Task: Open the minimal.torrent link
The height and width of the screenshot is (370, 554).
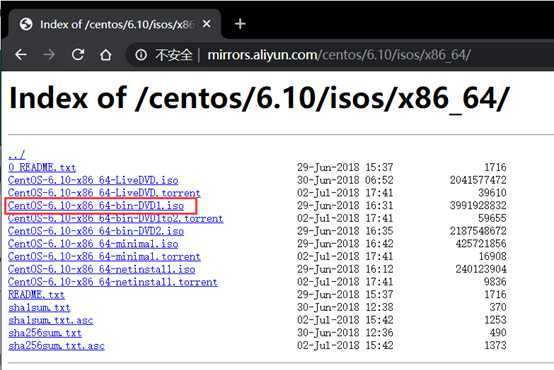Action: [x=104, y=256]
